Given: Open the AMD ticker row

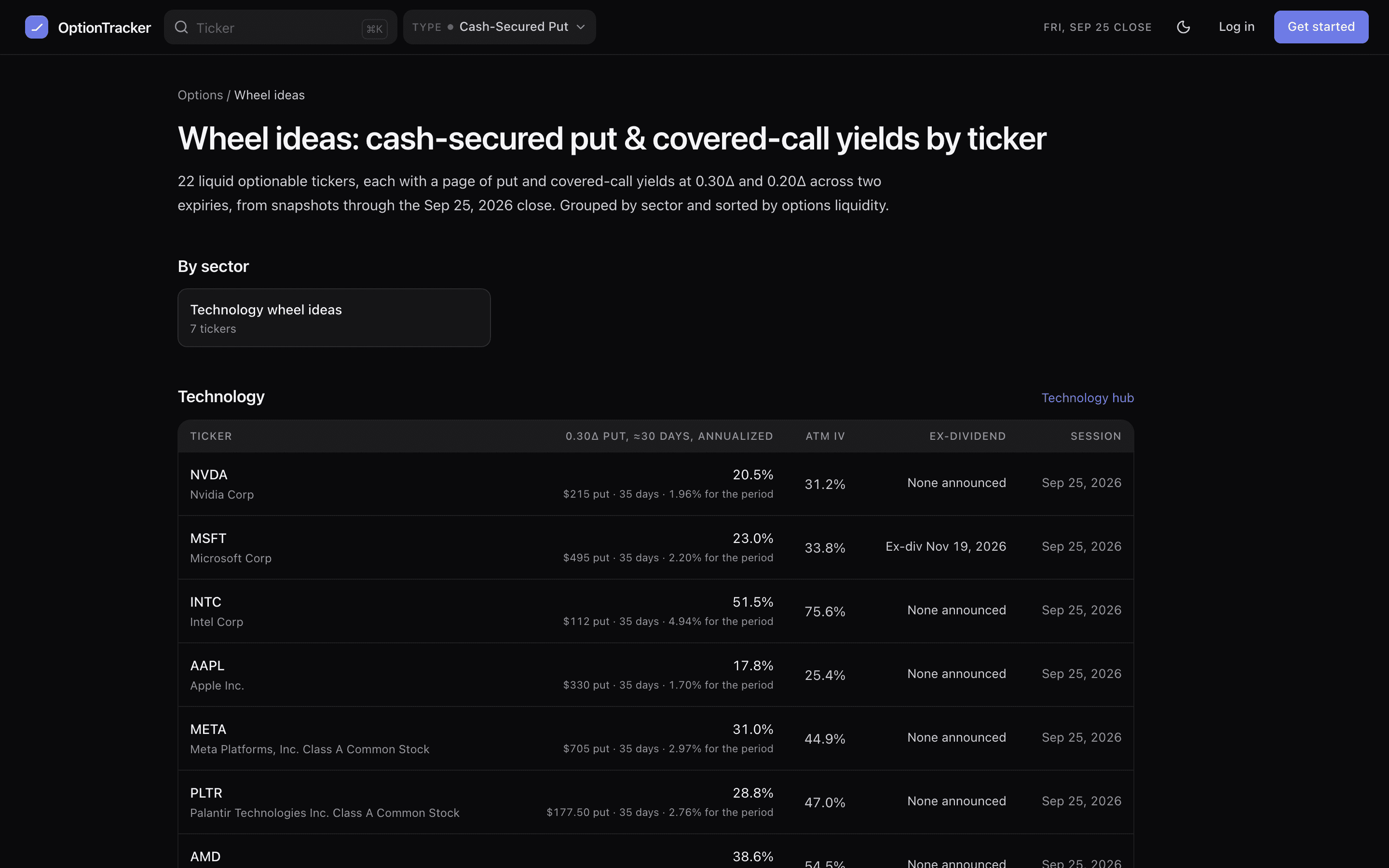Looking at the screenshot, I should pyautogui.click(x=655, y=851).
